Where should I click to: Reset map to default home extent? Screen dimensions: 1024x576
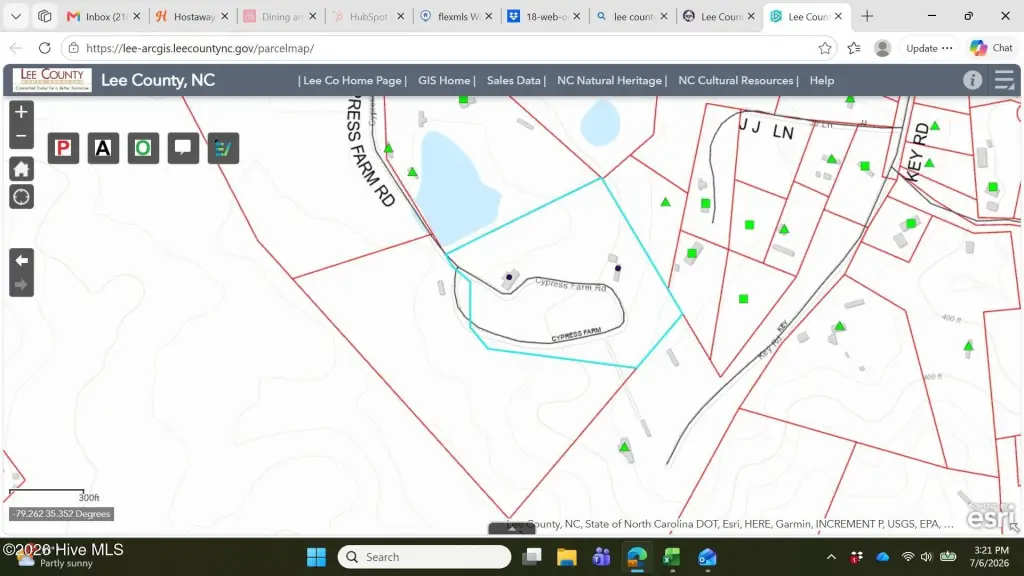(21, 169)
